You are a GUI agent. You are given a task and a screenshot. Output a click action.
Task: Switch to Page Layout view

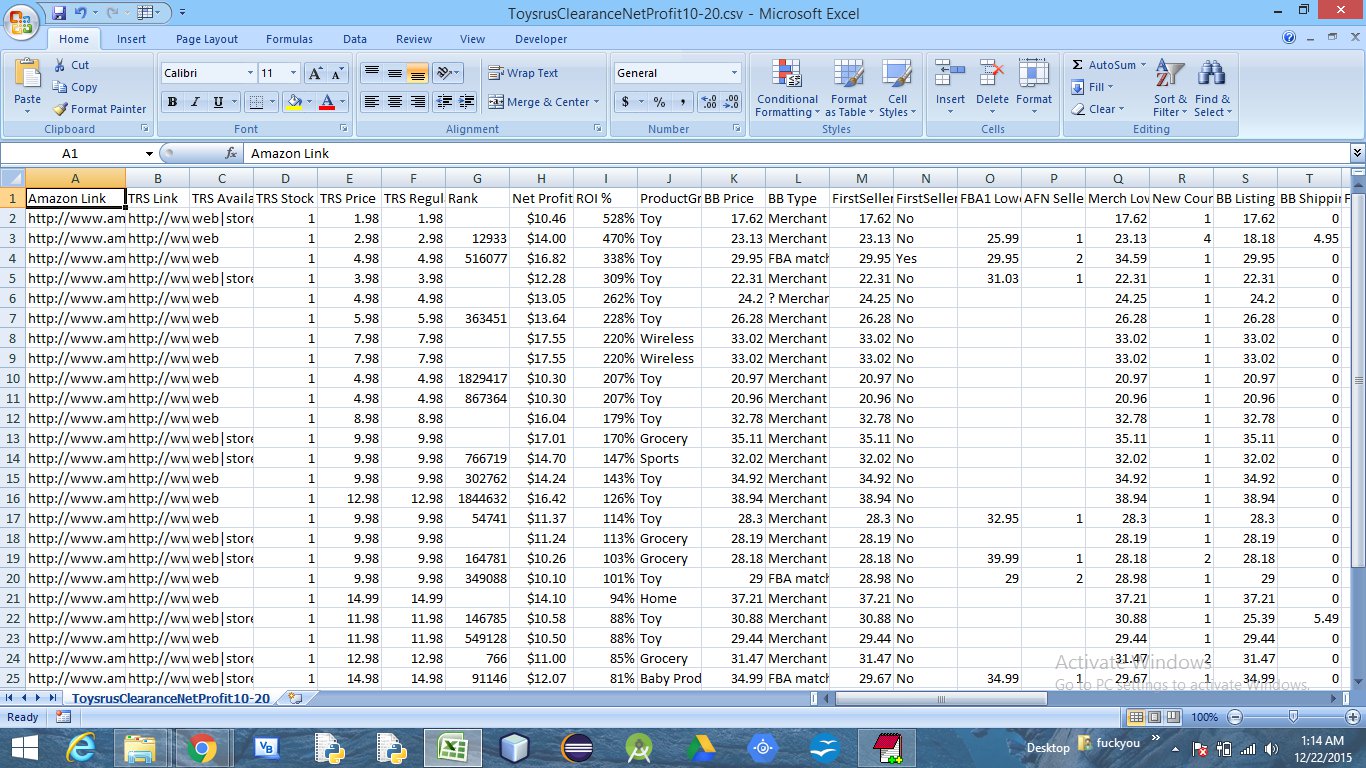click(1154, 717)
